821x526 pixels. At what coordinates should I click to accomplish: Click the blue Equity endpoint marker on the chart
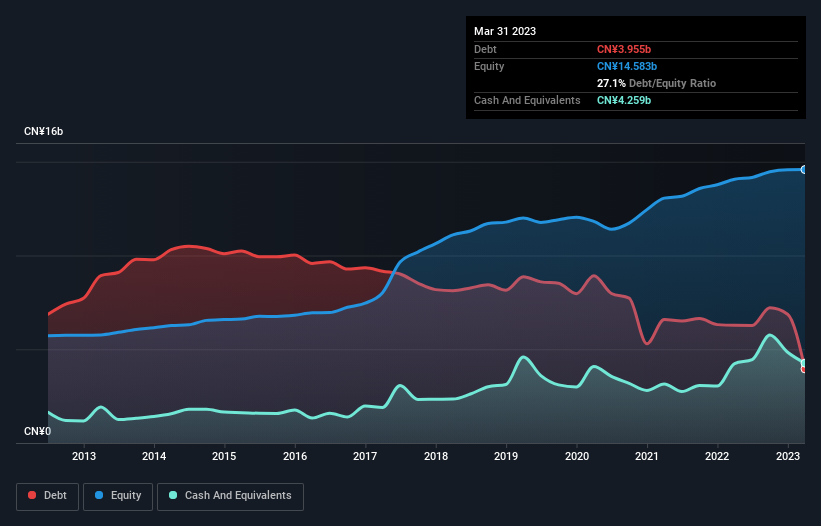[803, 170]
